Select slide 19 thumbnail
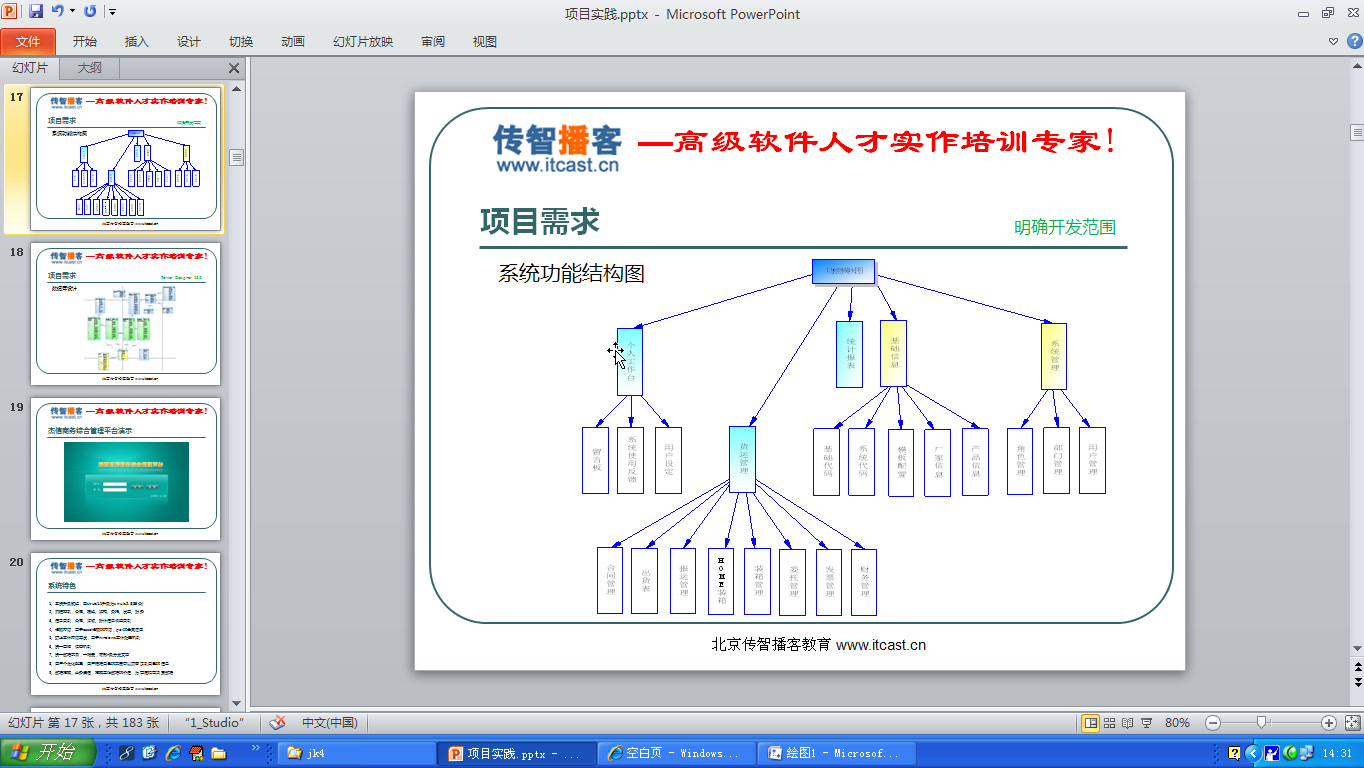This screenshot has width=1364, height=768. (126, 469)
